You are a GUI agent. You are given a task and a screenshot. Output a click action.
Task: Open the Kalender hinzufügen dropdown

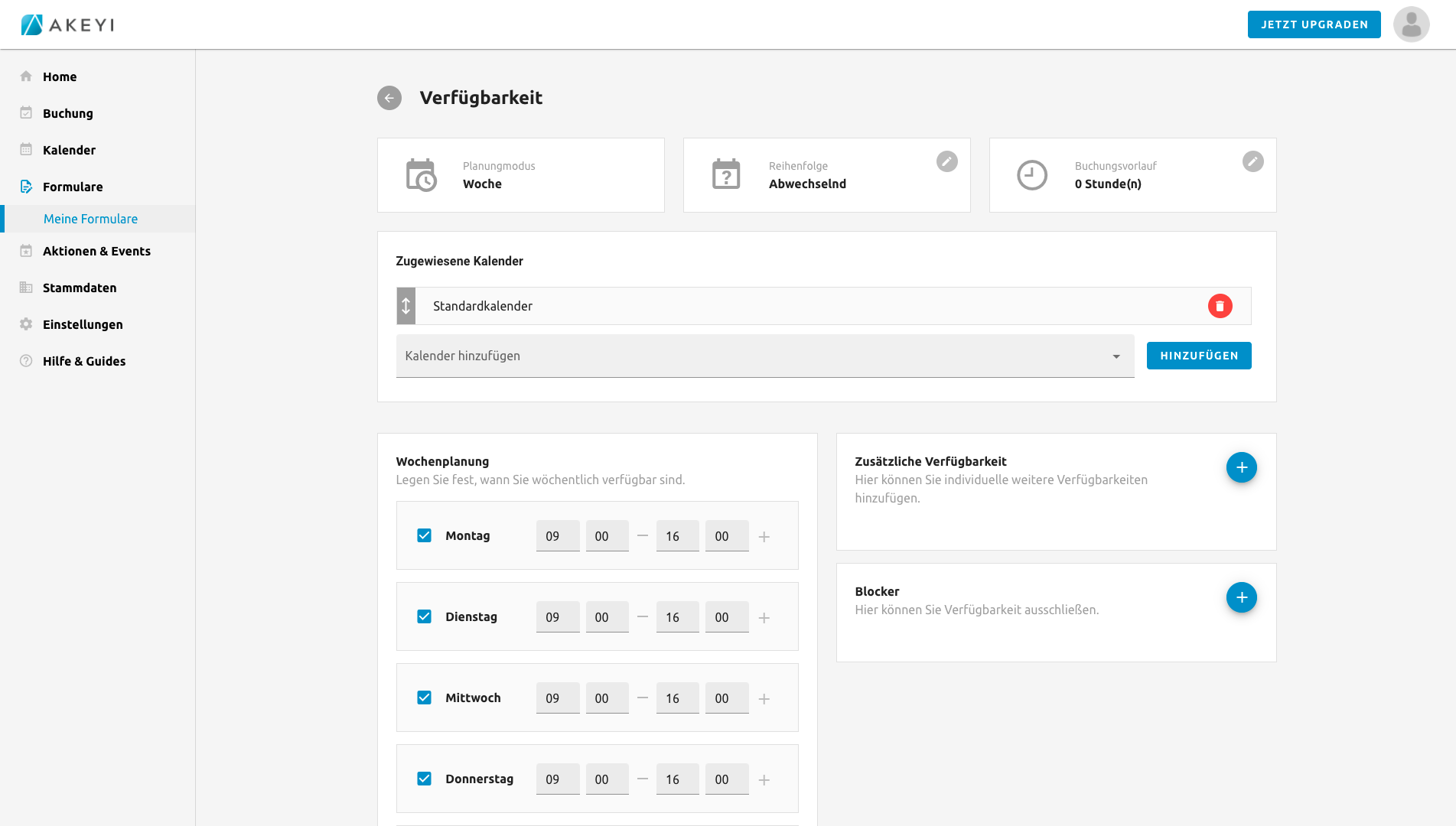(x=764, y=356)
